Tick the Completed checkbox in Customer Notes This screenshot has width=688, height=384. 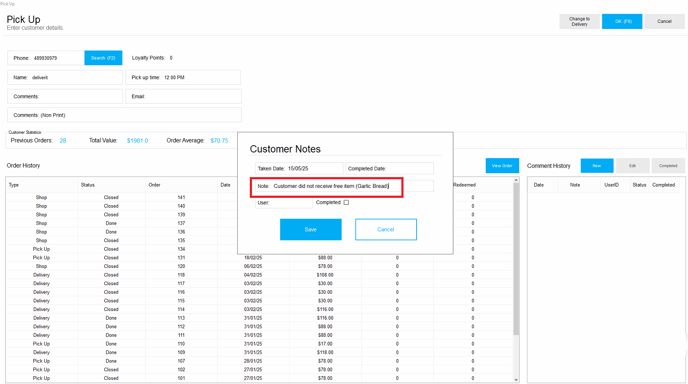(346, 202)
